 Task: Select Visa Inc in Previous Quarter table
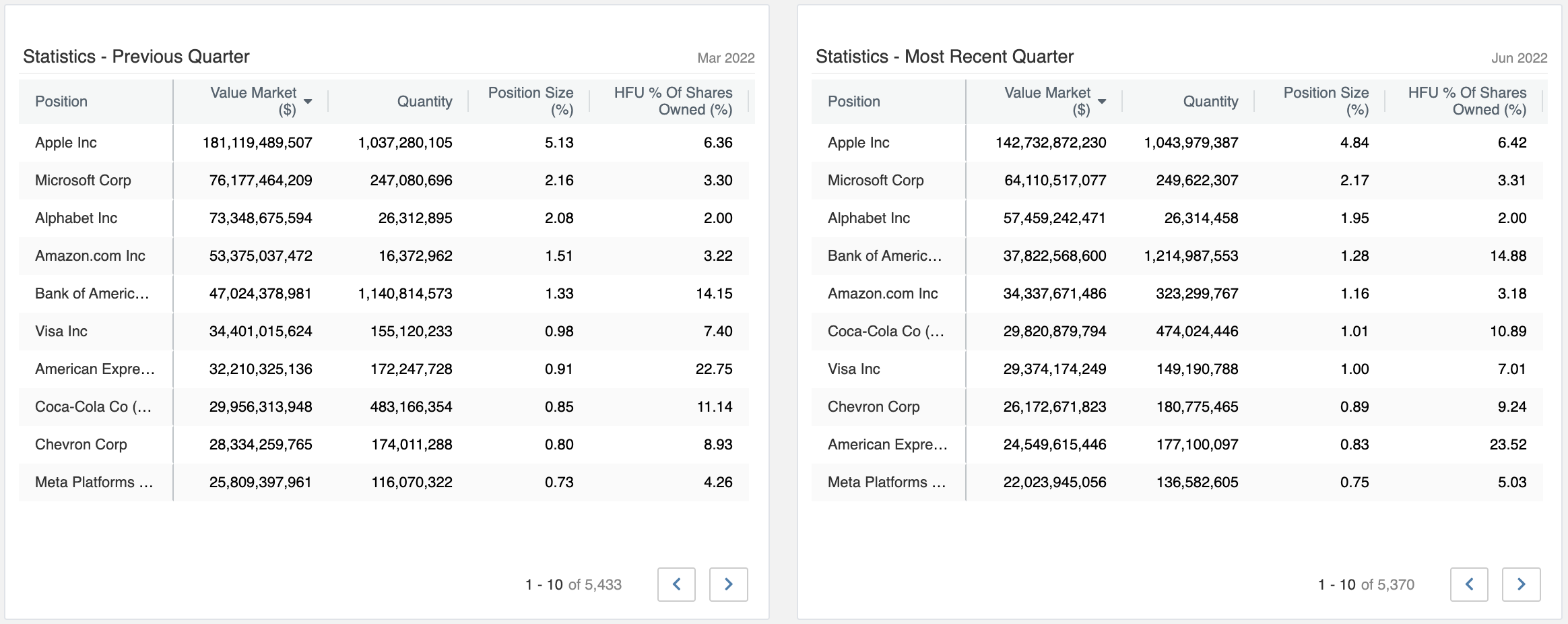tap(61, 332)
